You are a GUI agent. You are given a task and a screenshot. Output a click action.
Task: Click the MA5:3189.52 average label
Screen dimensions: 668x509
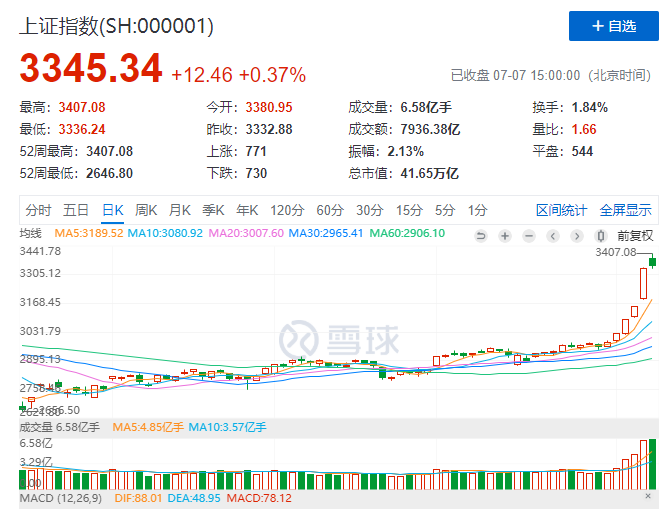[x=89, y=233]
